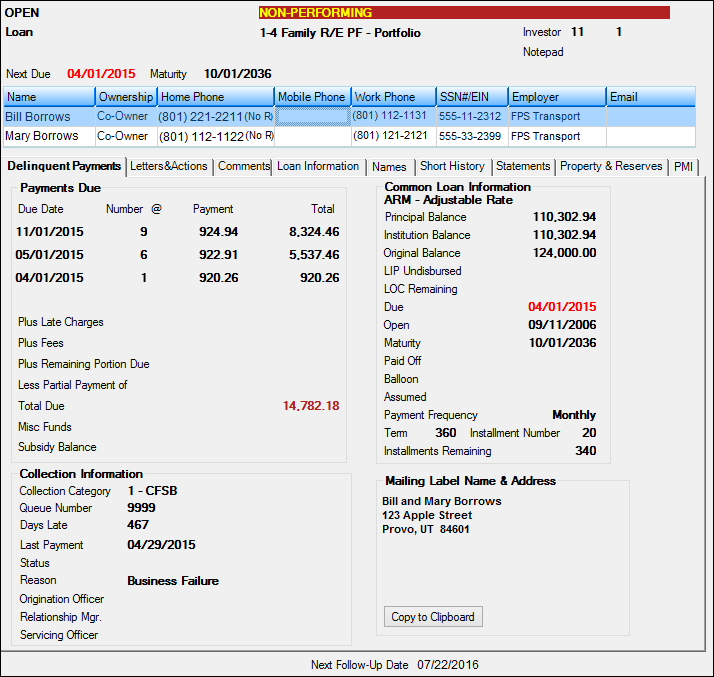Click the Next Follow-Up Date 07/22/2016
The image size is (714, 677).
[448, 665]
